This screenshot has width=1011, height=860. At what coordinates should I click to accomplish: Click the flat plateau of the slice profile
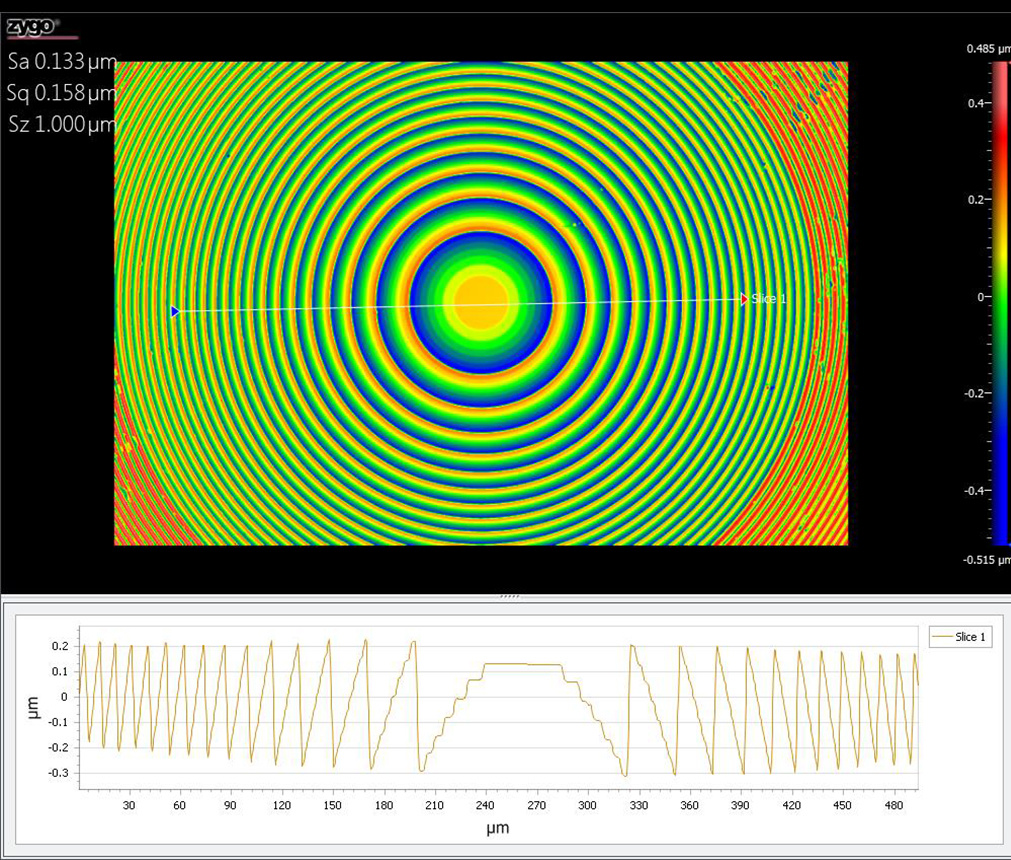point(522,664)
